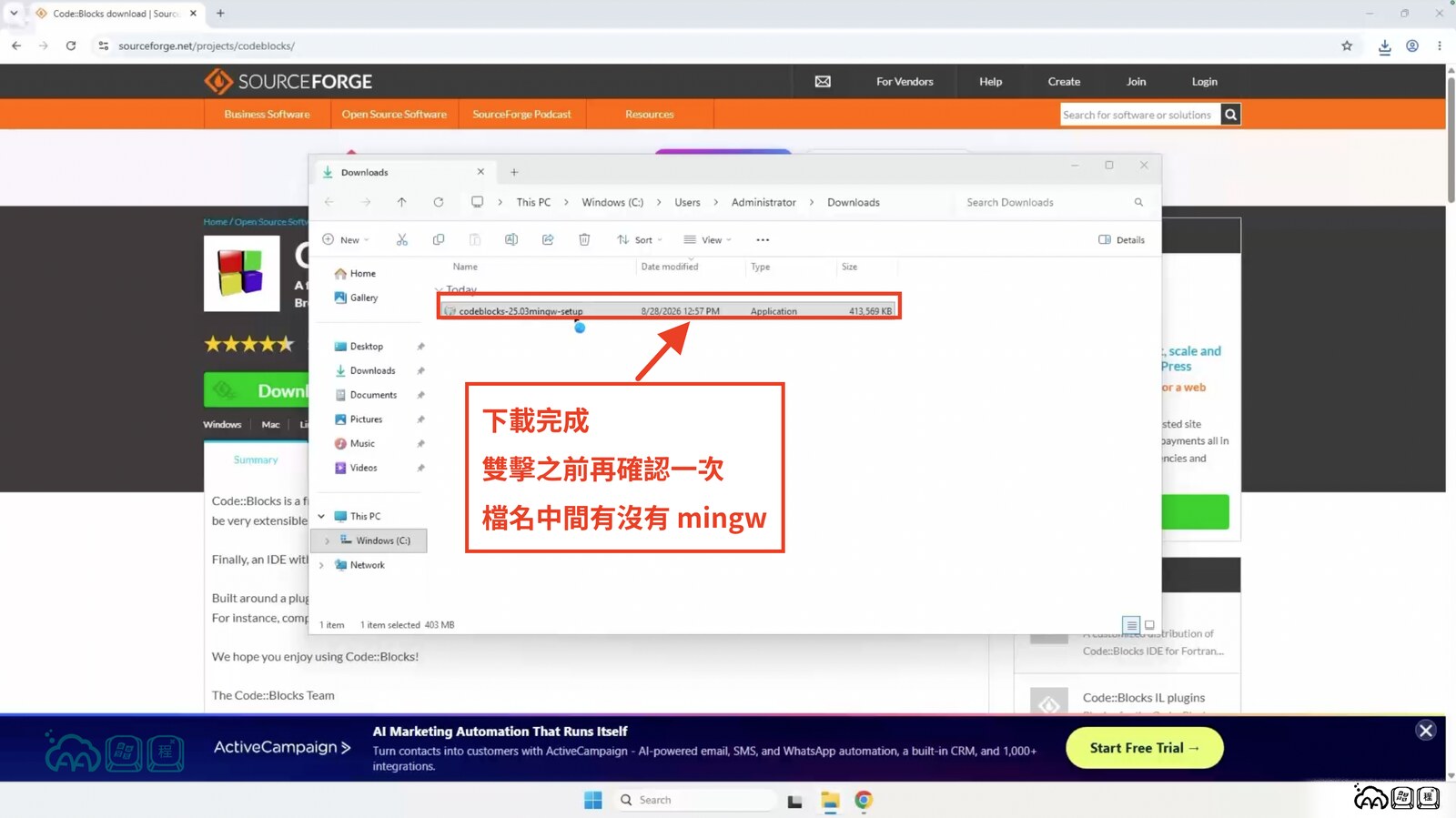Click the SourceForge search magnifier button
The image size is (1456, 818).
coord(1230,115)
